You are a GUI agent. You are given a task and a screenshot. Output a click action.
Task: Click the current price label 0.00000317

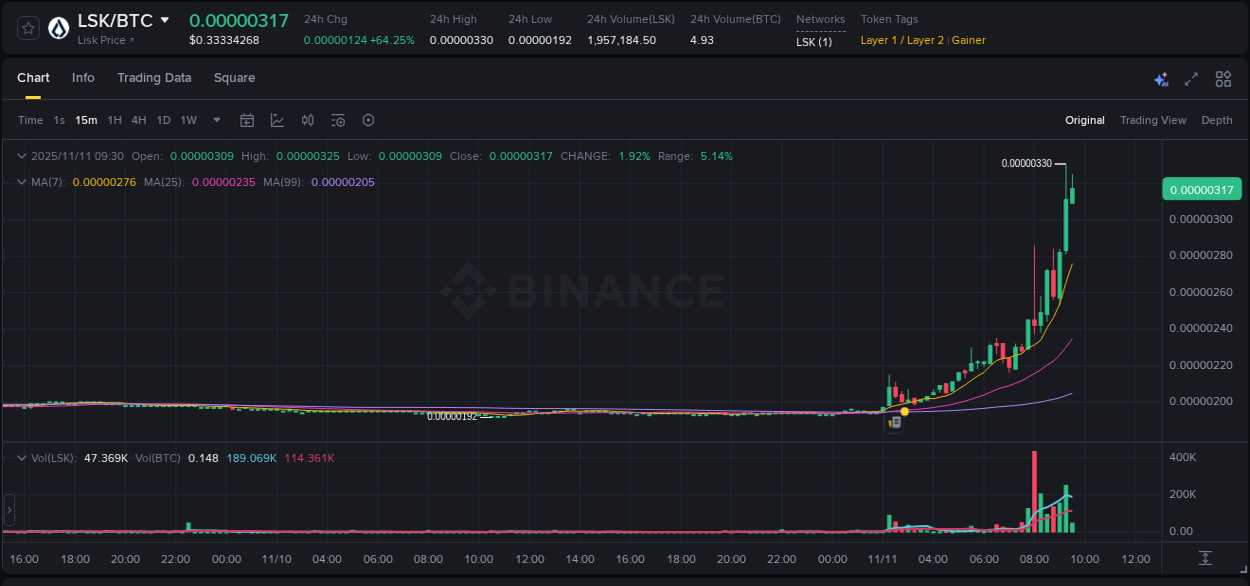pyautogui.click(x=1201, y=189)
